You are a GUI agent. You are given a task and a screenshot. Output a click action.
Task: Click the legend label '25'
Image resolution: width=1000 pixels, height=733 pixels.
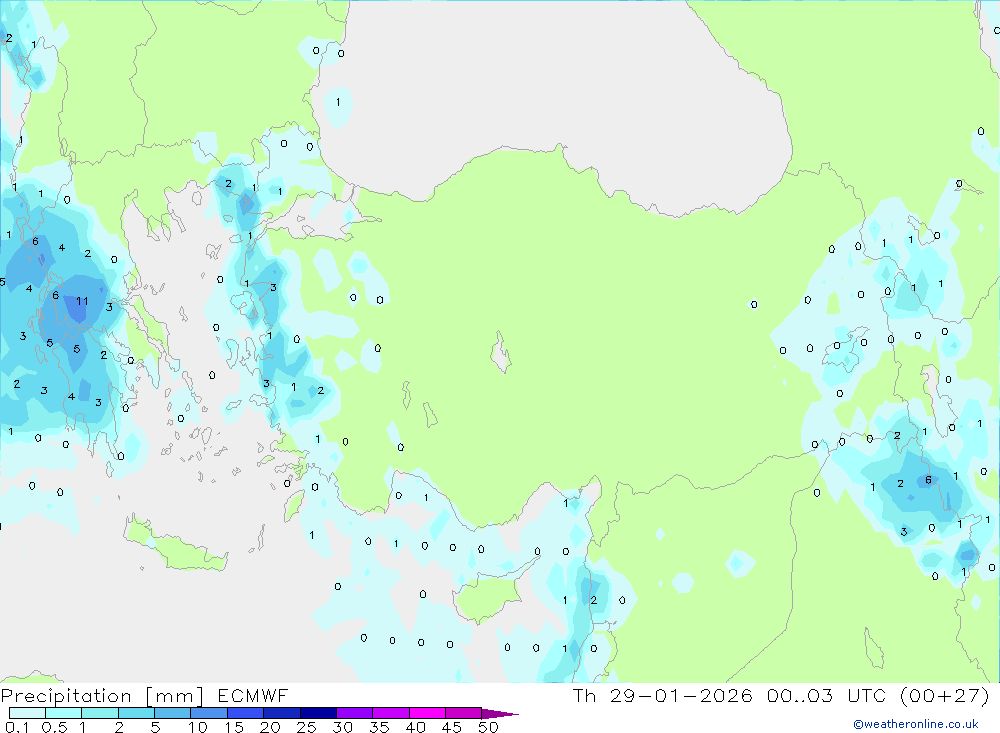click(x=306, y=727)
